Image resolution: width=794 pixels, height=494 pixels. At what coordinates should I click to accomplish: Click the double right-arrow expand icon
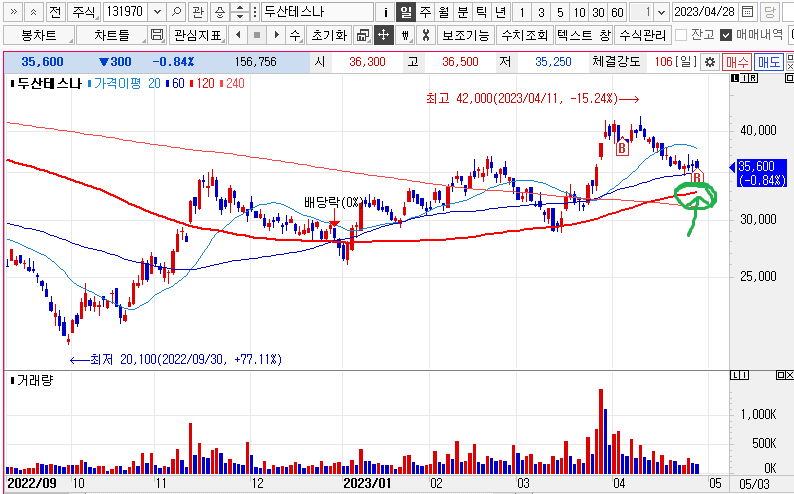[x=13, y=12]
